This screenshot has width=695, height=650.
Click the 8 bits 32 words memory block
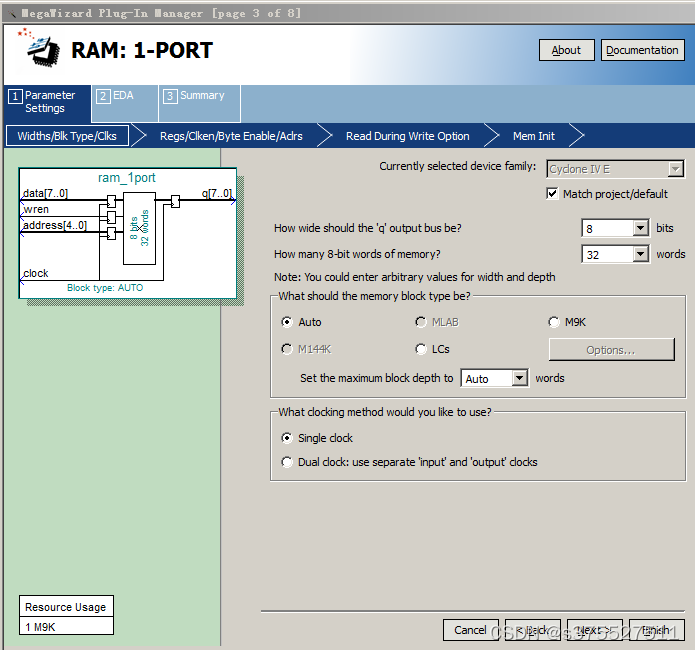click(139, 228)
